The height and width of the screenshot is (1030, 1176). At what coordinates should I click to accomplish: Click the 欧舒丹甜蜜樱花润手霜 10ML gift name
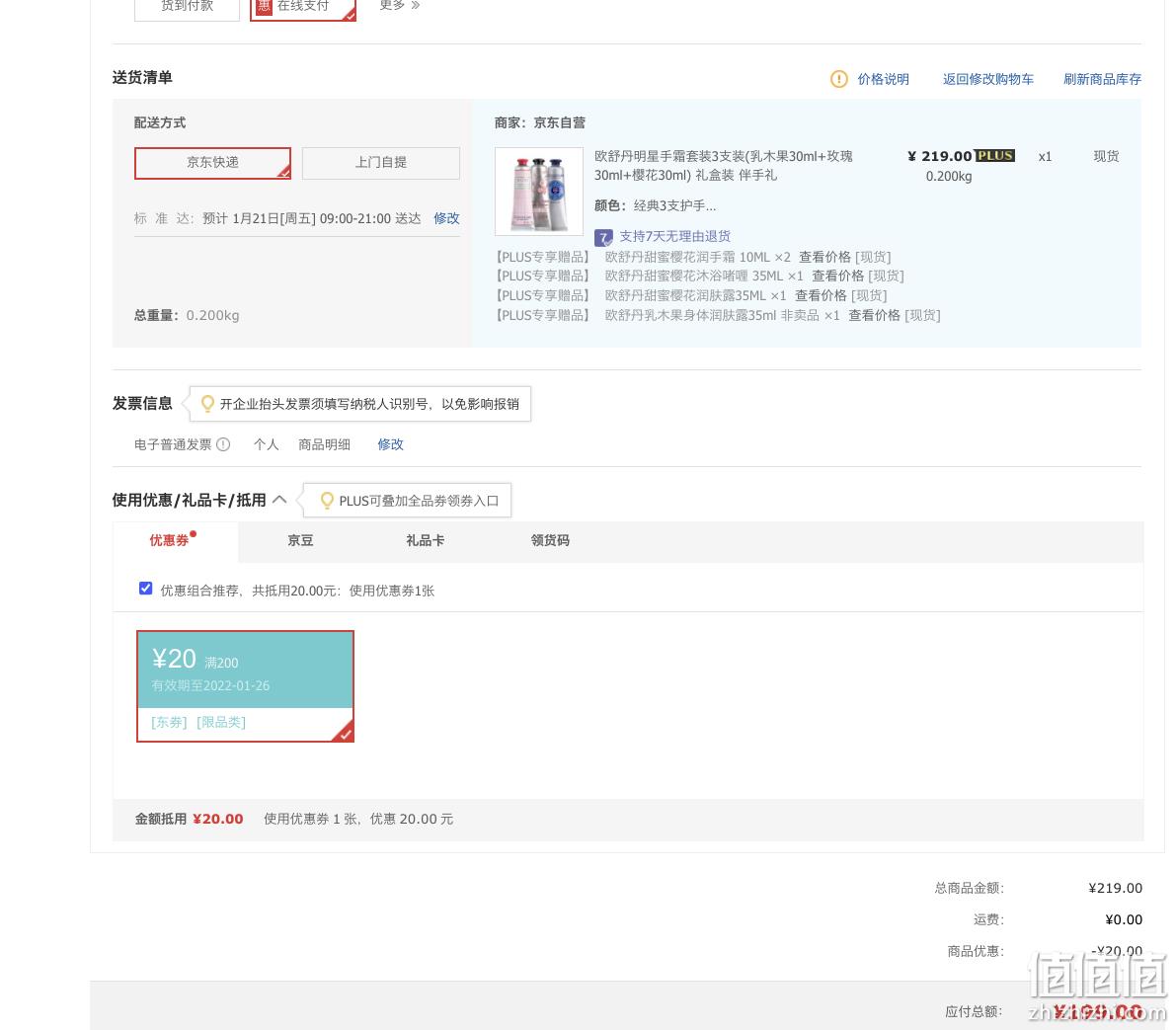(x=687, y=257)
